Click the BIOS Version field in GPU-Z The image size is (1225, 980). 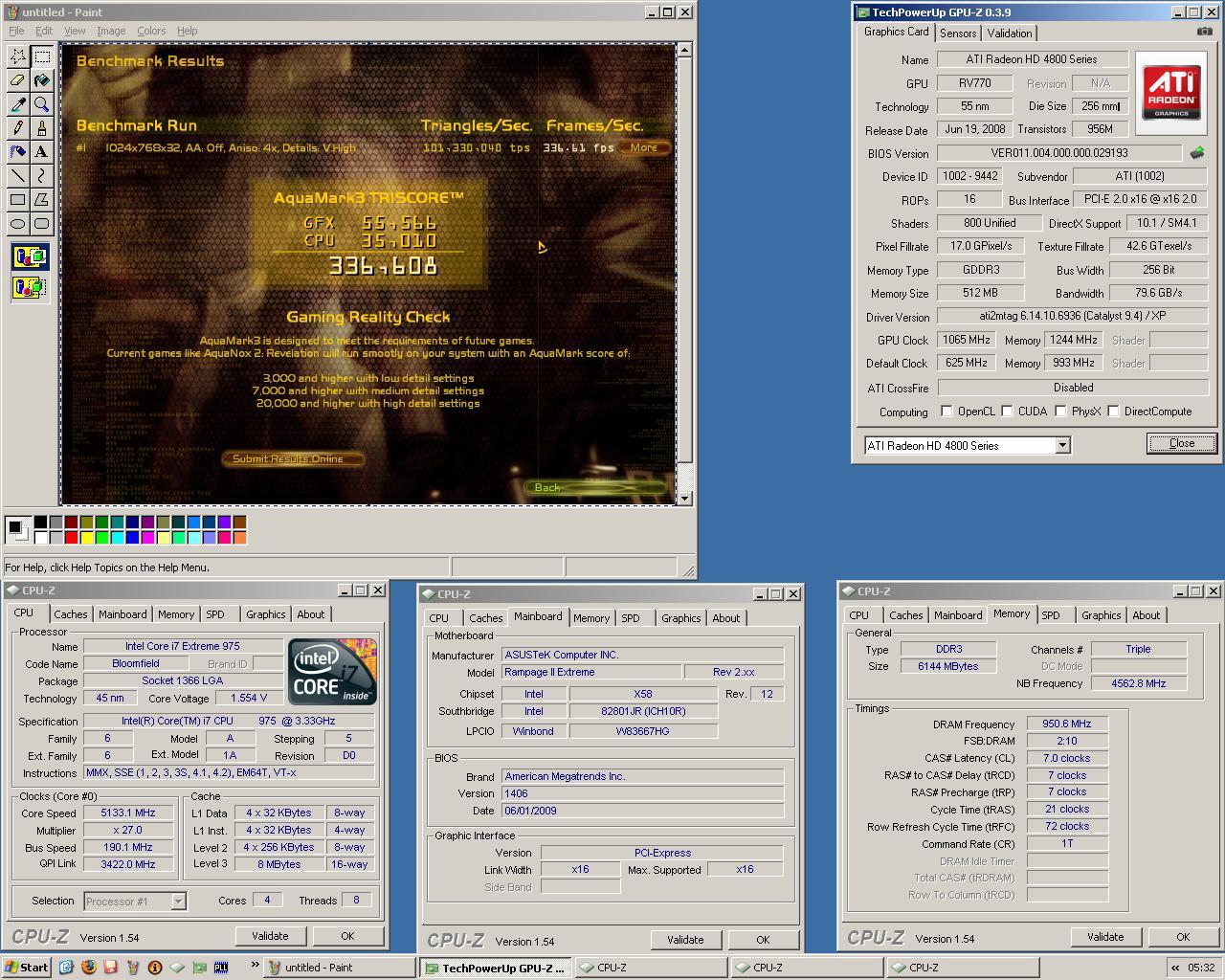tap(1059, 152)
